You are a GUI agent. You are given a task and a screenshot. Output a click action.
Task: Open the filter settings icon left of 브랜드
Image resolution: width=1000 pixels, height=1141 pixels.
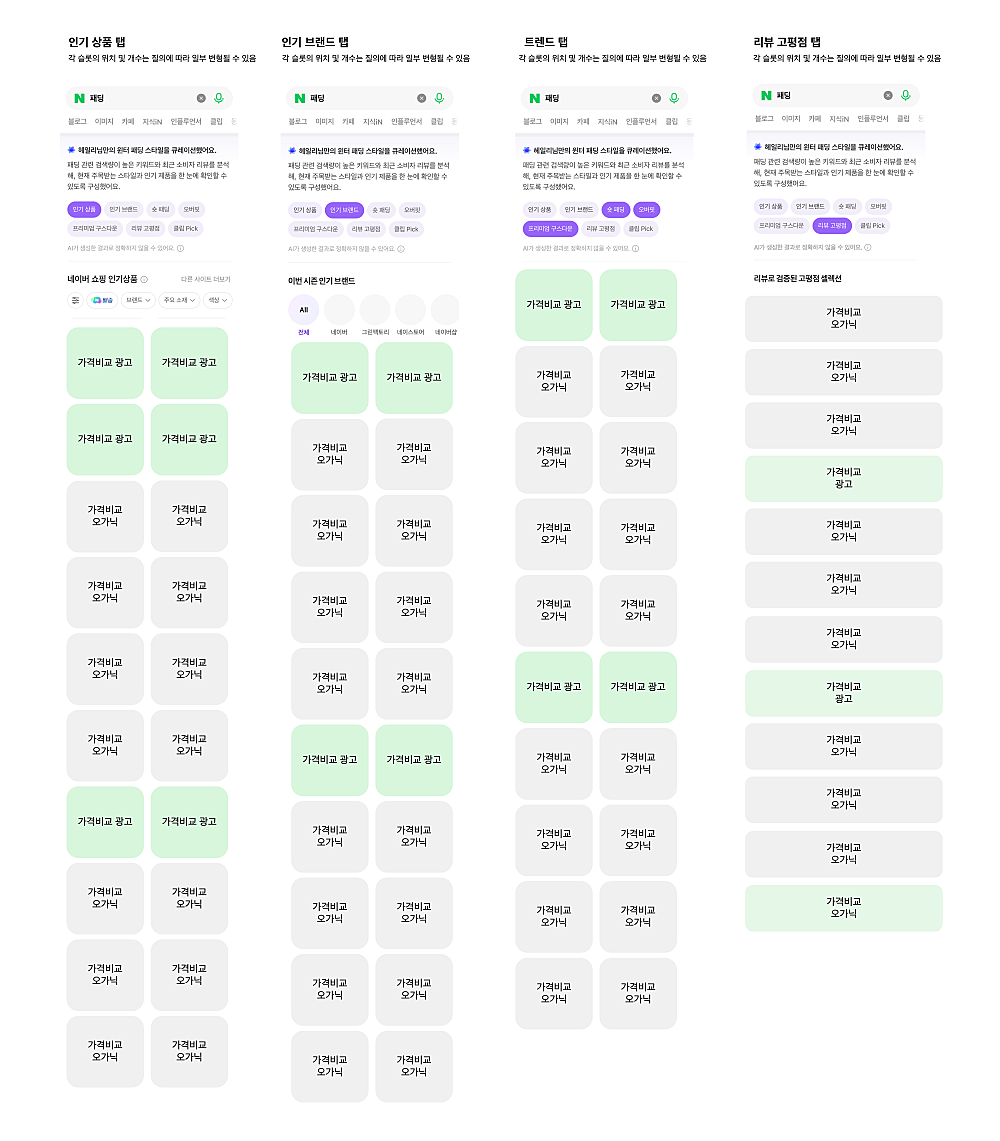click(75, 300)
